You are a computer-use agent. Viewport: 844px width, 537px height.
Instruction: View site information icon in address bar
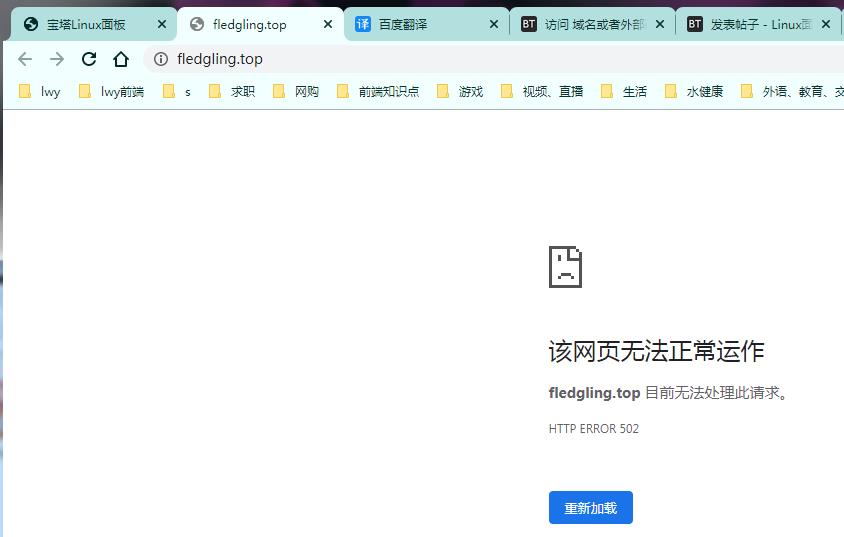point(161,59)
